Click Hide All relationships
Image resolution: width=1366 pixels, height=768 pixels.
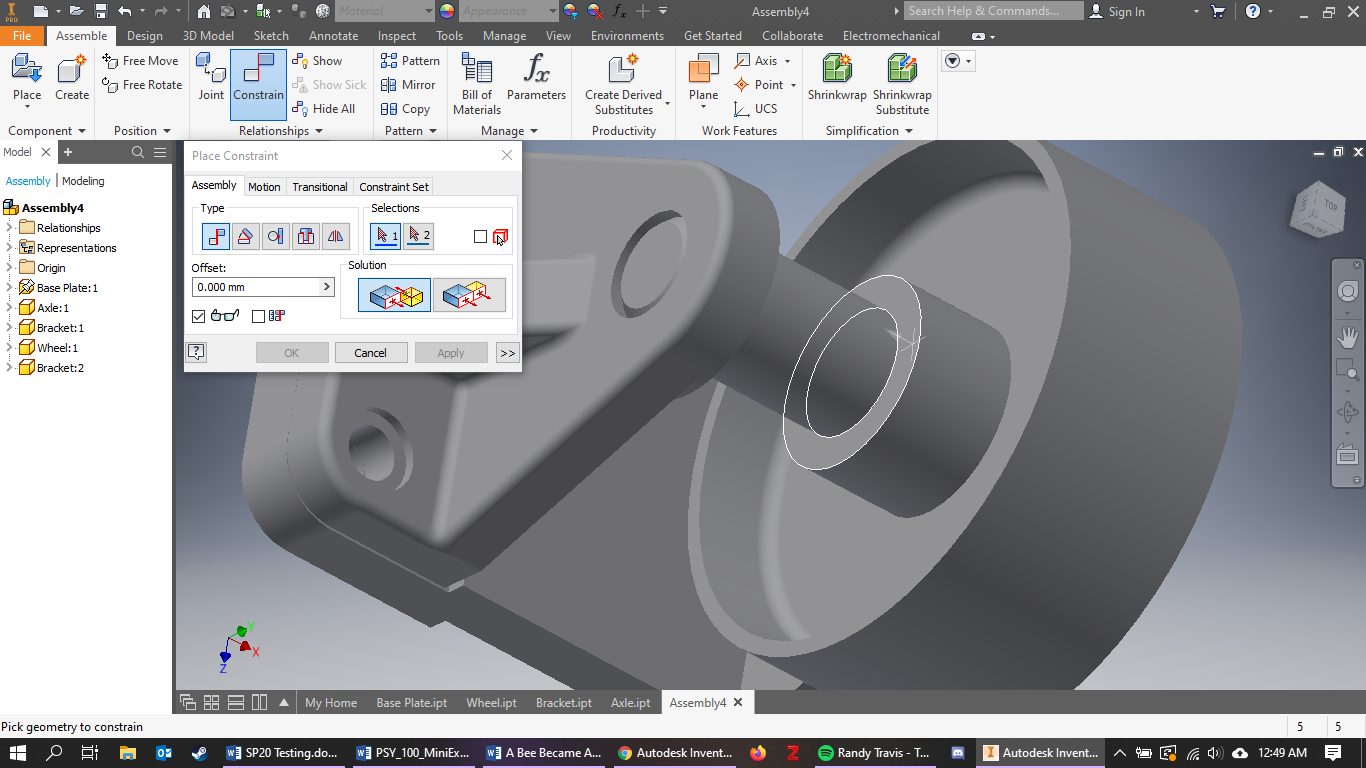(x=324, y=109)
